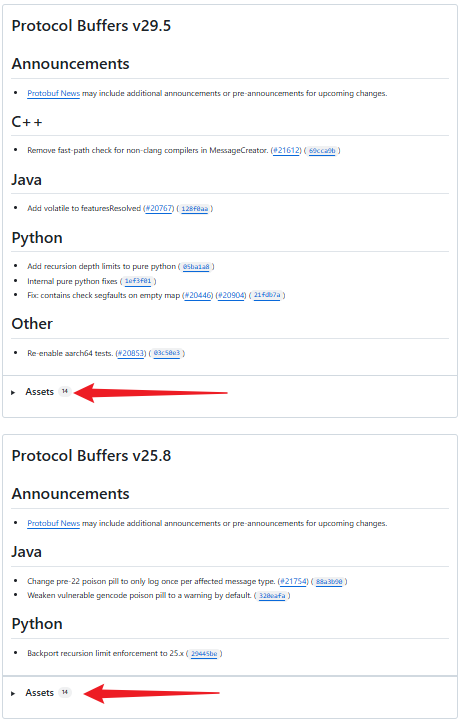Open commit 1ef3f01 for pure python fixes
The height and width of the screenshot is (723, 471).
[x=138, y=281]
